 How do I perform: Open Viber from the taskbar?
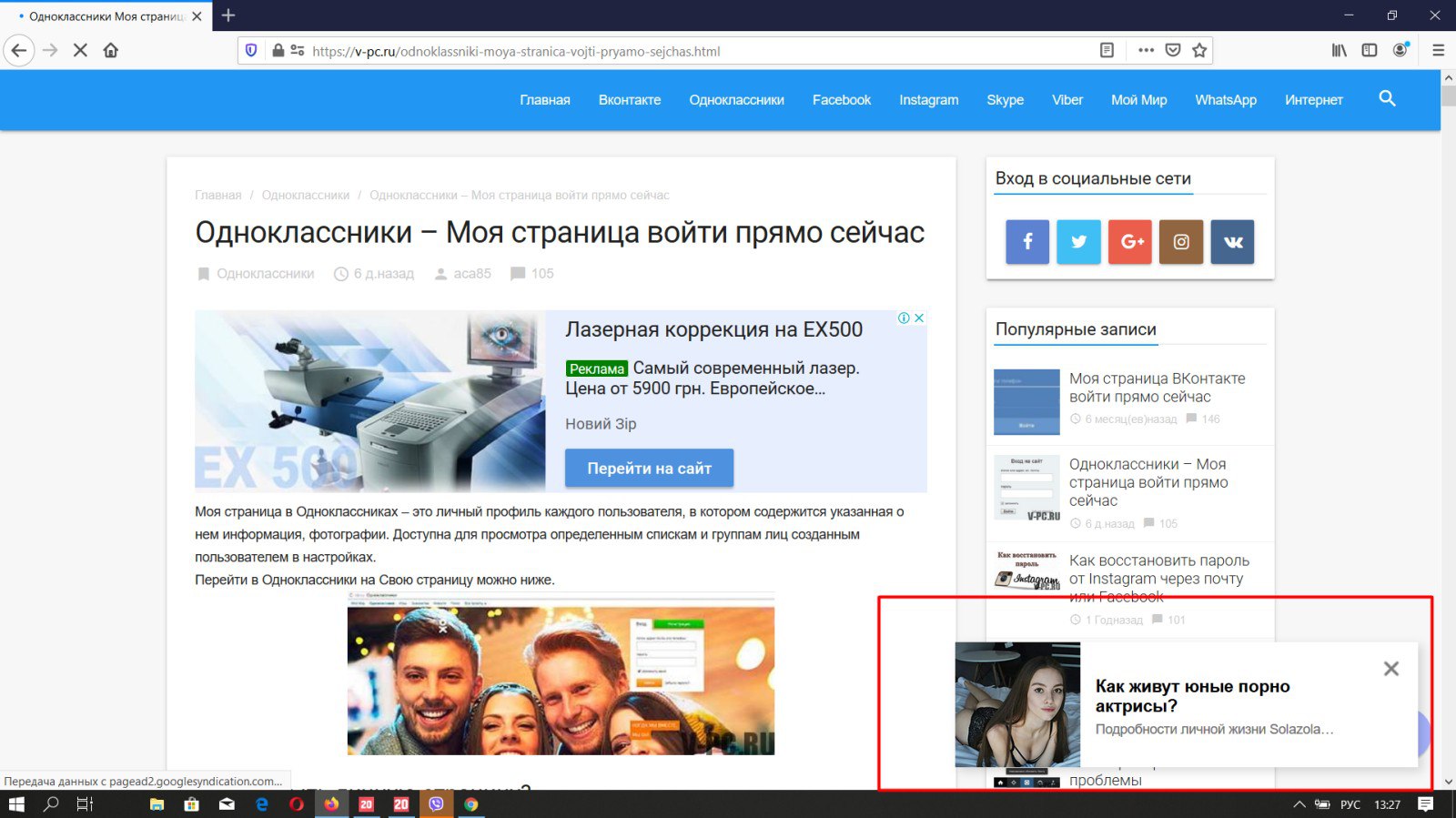click(x=436, y=804)
